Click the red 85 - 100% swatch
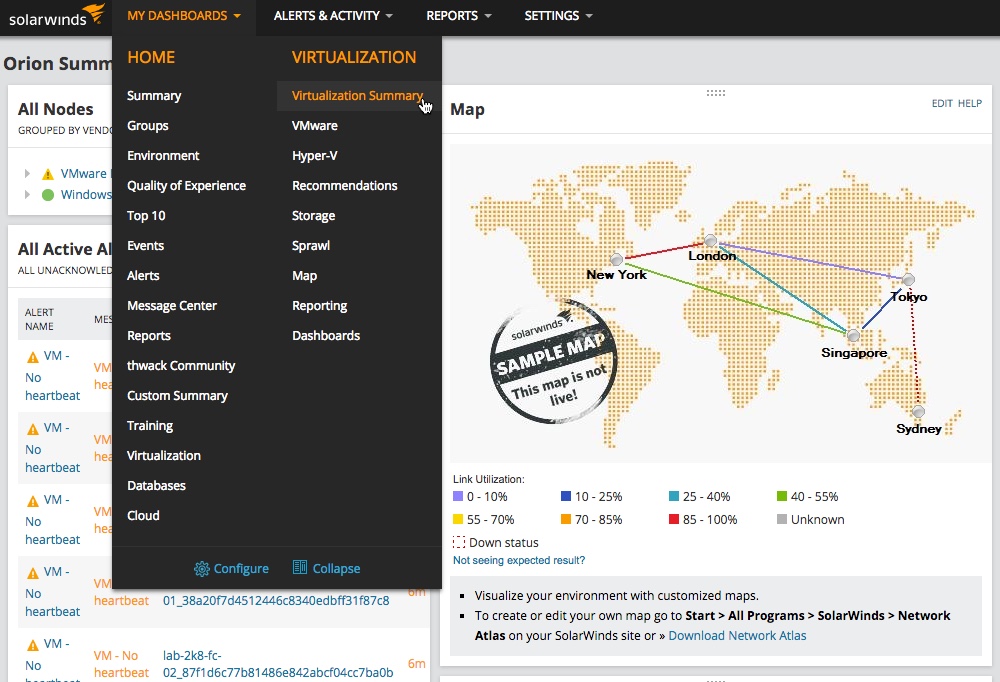The height and width of the screenshot is (682, 1000). (673, 519)
